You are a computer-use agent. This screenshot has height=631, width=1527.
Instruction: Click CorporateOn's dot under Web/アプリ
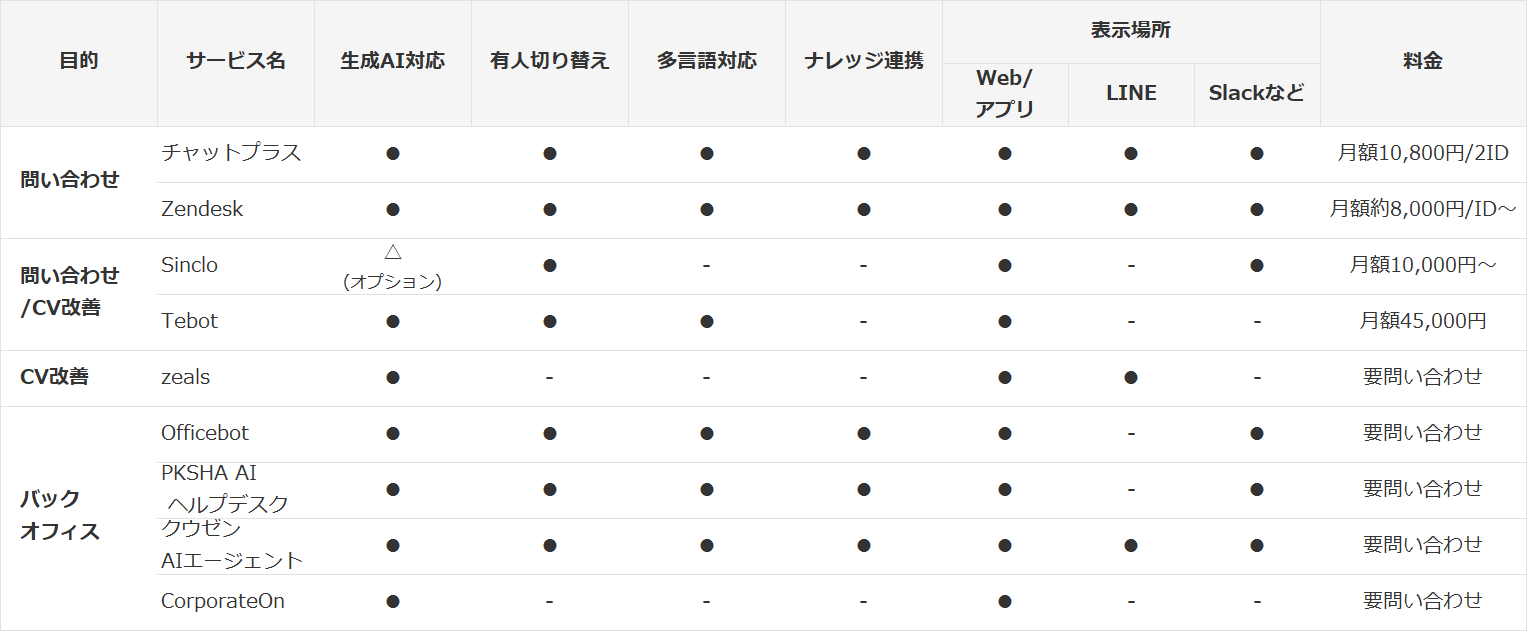1005,602
